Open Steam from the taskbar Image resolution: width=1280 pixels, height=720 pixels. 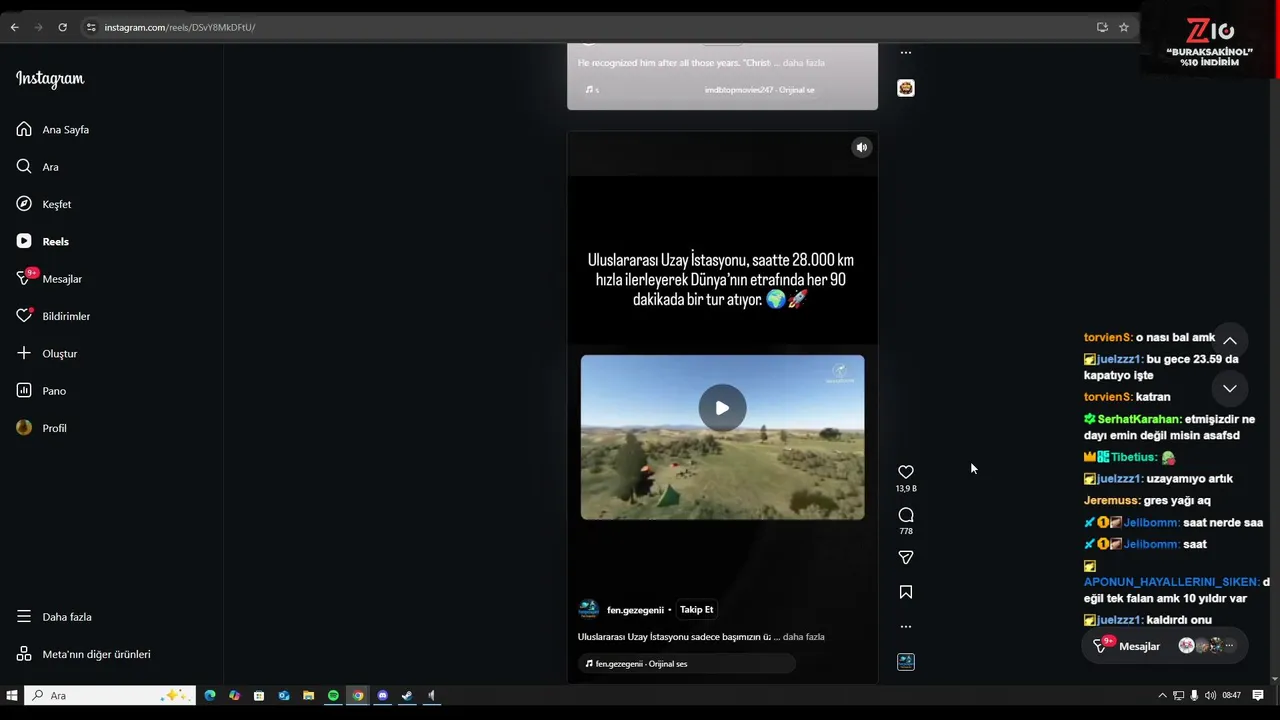pos(407,695)
